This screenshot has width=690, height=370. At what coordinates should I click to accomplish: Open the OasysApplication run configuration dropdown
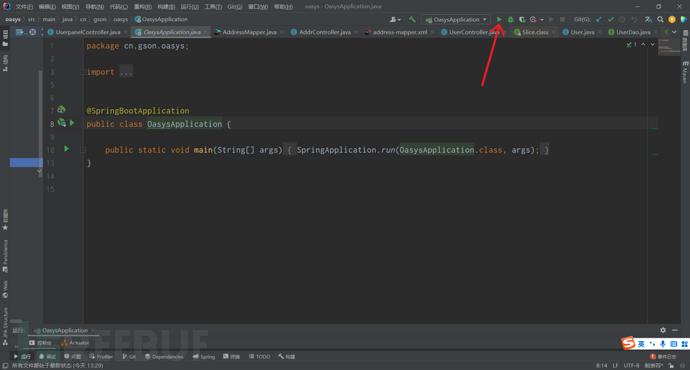click(456, 19)
